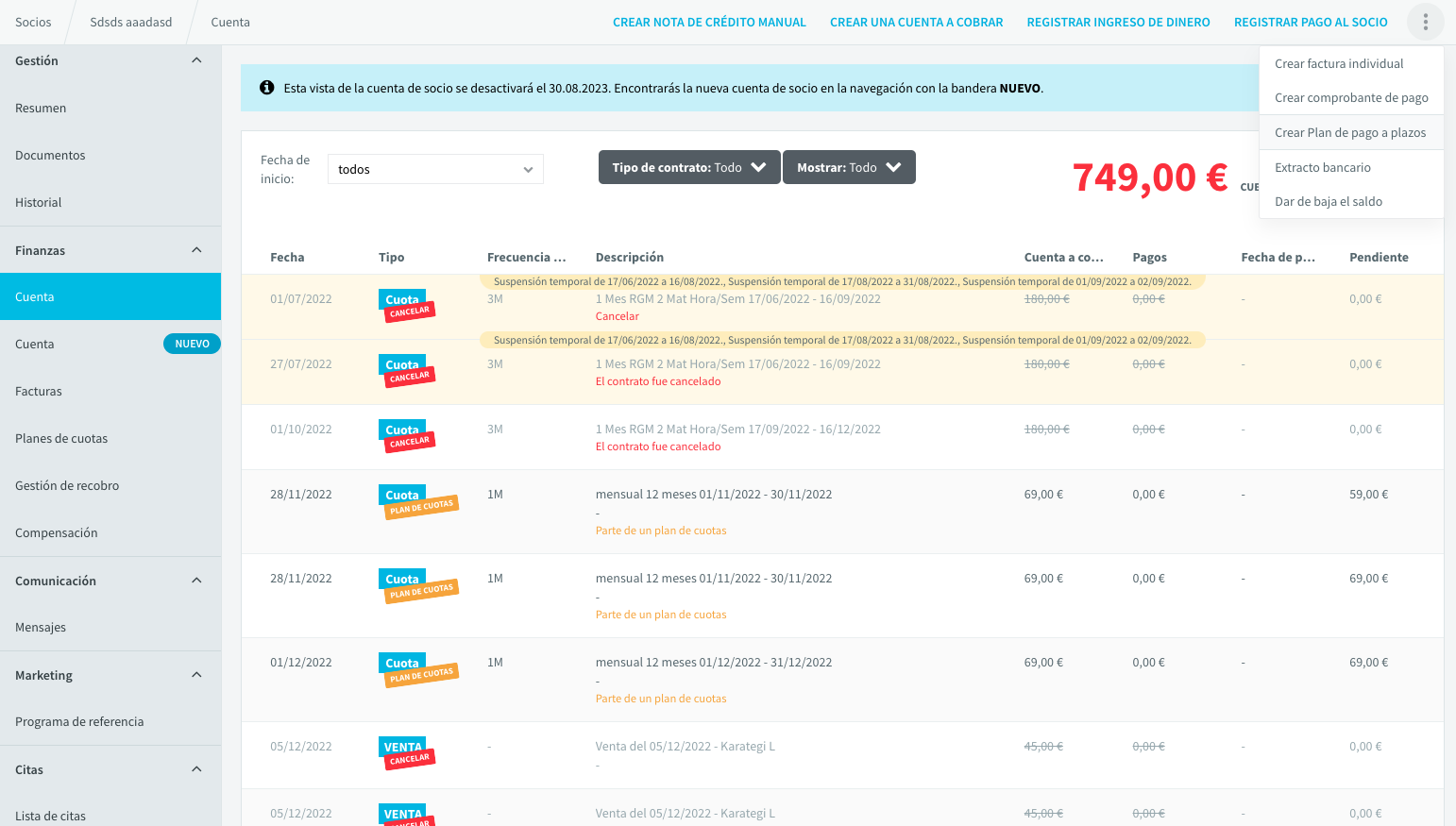Click the Cuota Cancelar badge for 27/07/2022
Image resolution: width=1456 pixels, height=826 pixels.
pos(406,370)
